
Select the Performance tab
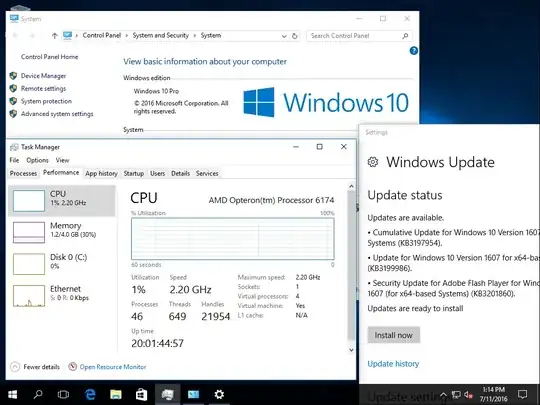coord(61,173)
